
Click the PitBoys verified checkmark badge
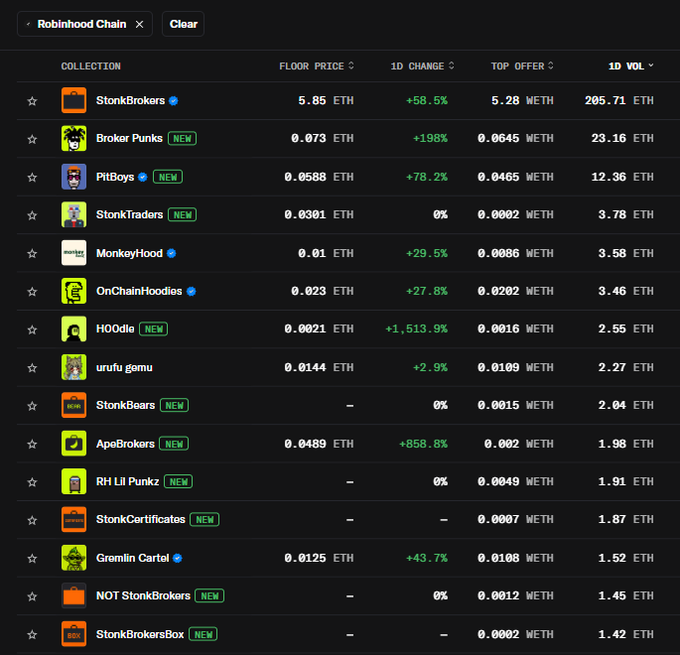[143, 177]
